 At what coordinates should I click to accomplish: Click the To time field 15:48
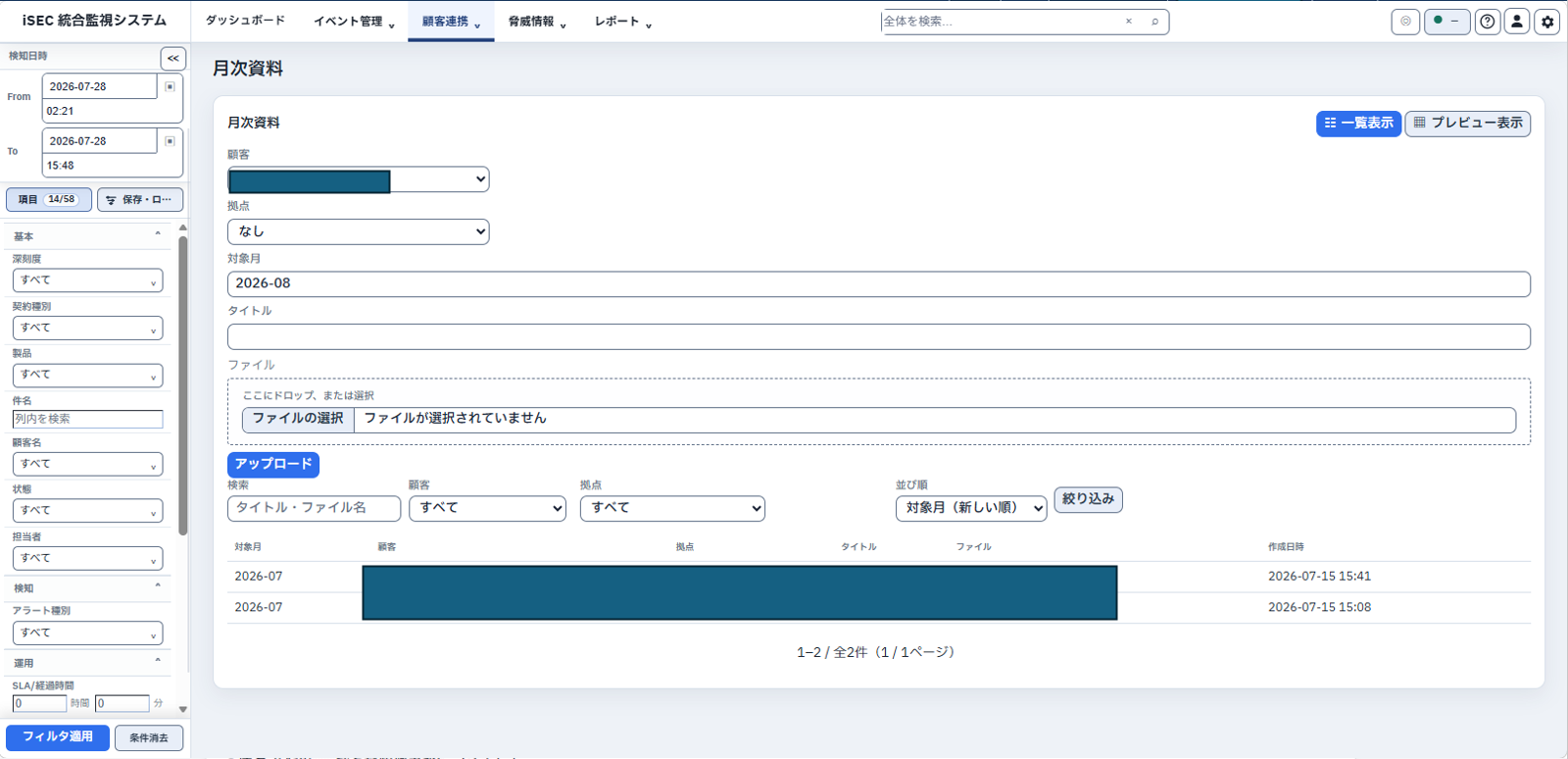coord(113,166)
